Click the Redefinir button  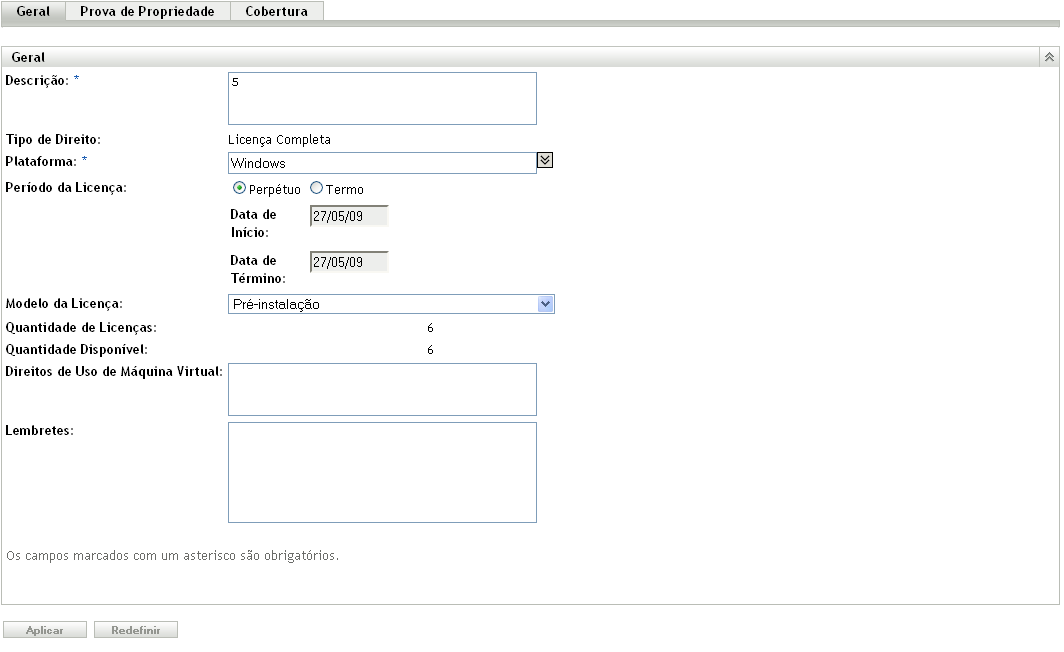coord(136,630)
